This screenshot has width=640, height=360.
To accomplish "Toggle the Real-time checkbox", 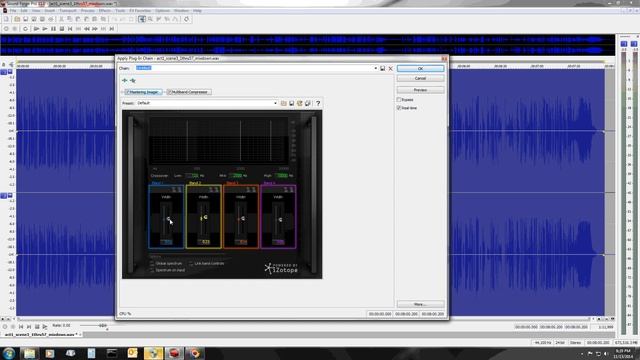I will click(399, 108).
